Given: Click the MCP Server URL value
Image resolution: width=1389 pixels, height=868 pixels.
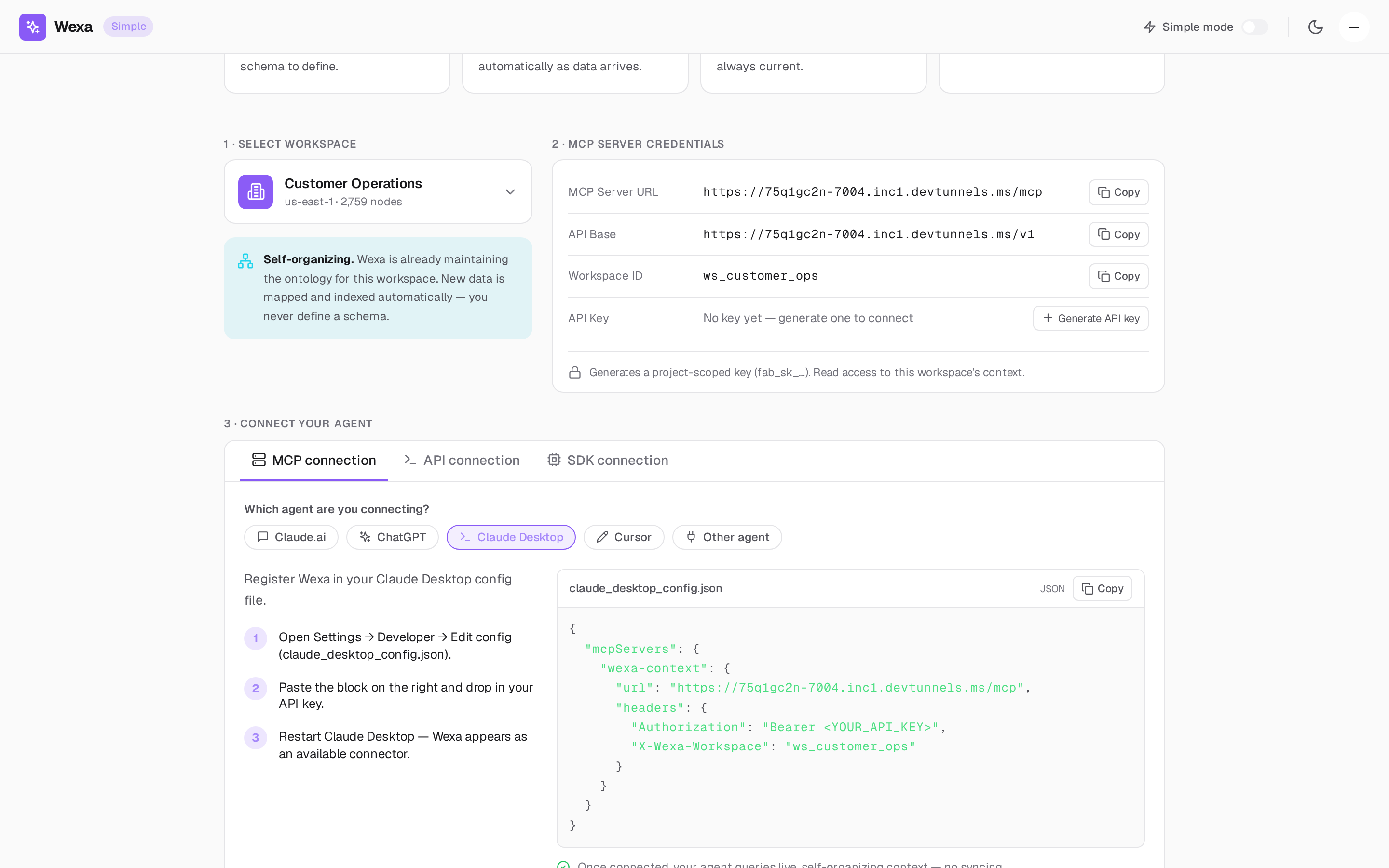Looking at the screenshot, I should point(872,192).
